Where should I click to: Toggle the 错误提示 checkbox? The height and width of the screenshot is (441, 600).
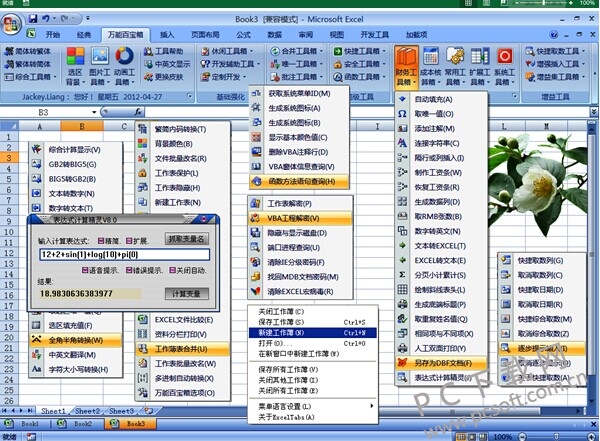129,270
